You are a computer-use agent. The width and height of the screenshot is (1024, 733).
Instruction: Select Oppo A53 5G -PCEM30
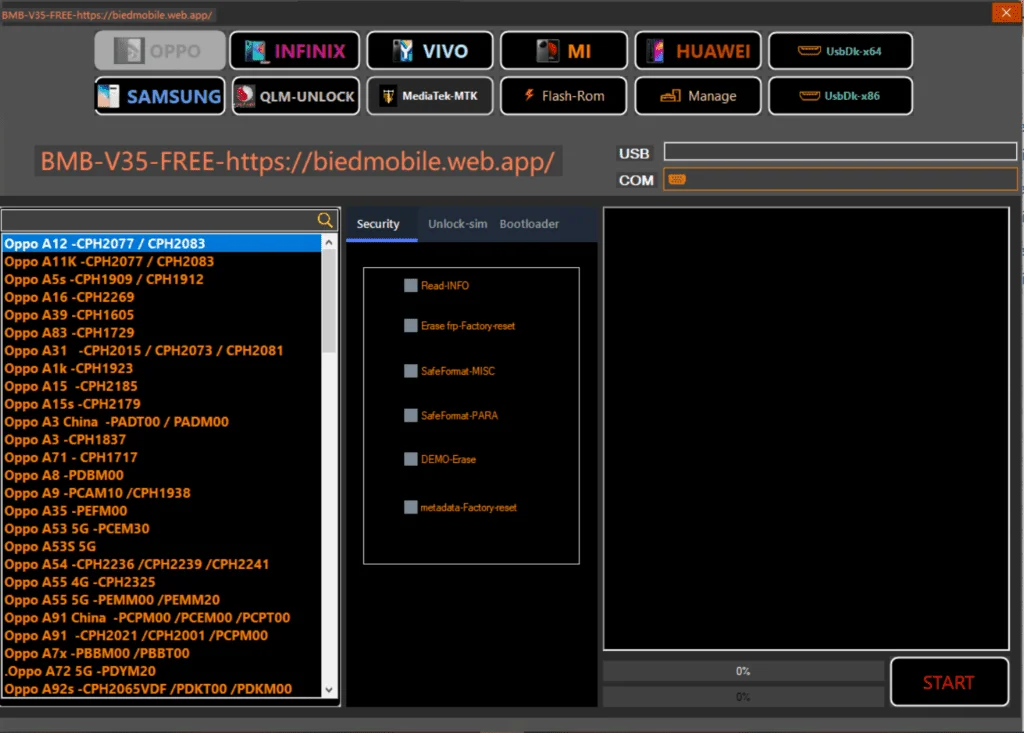tap(162, 529)
